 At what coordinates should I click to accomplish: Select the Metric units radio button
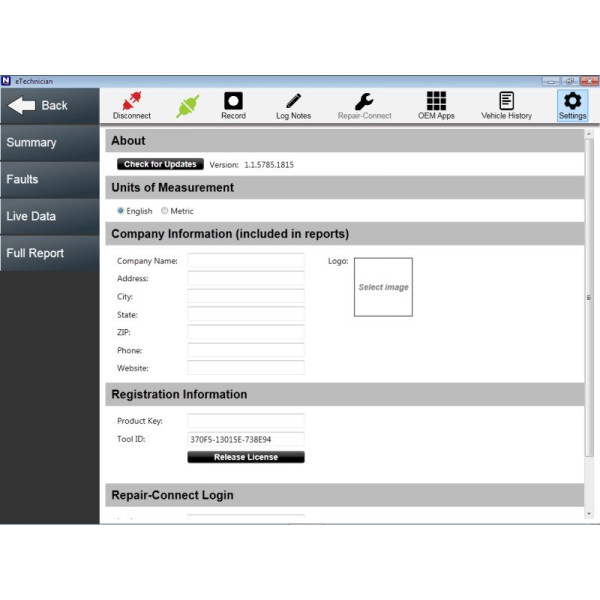coord(165,211)
